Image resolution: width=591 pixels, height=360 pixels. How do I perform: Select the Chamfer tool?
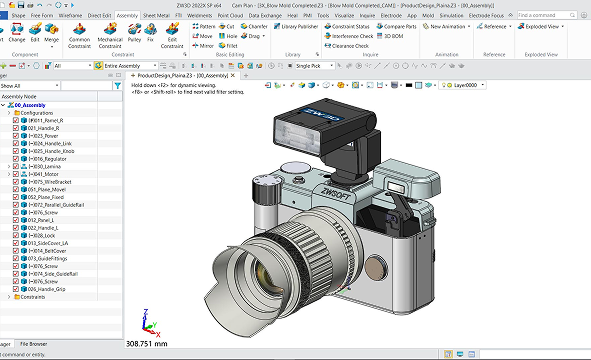[254, 26]
